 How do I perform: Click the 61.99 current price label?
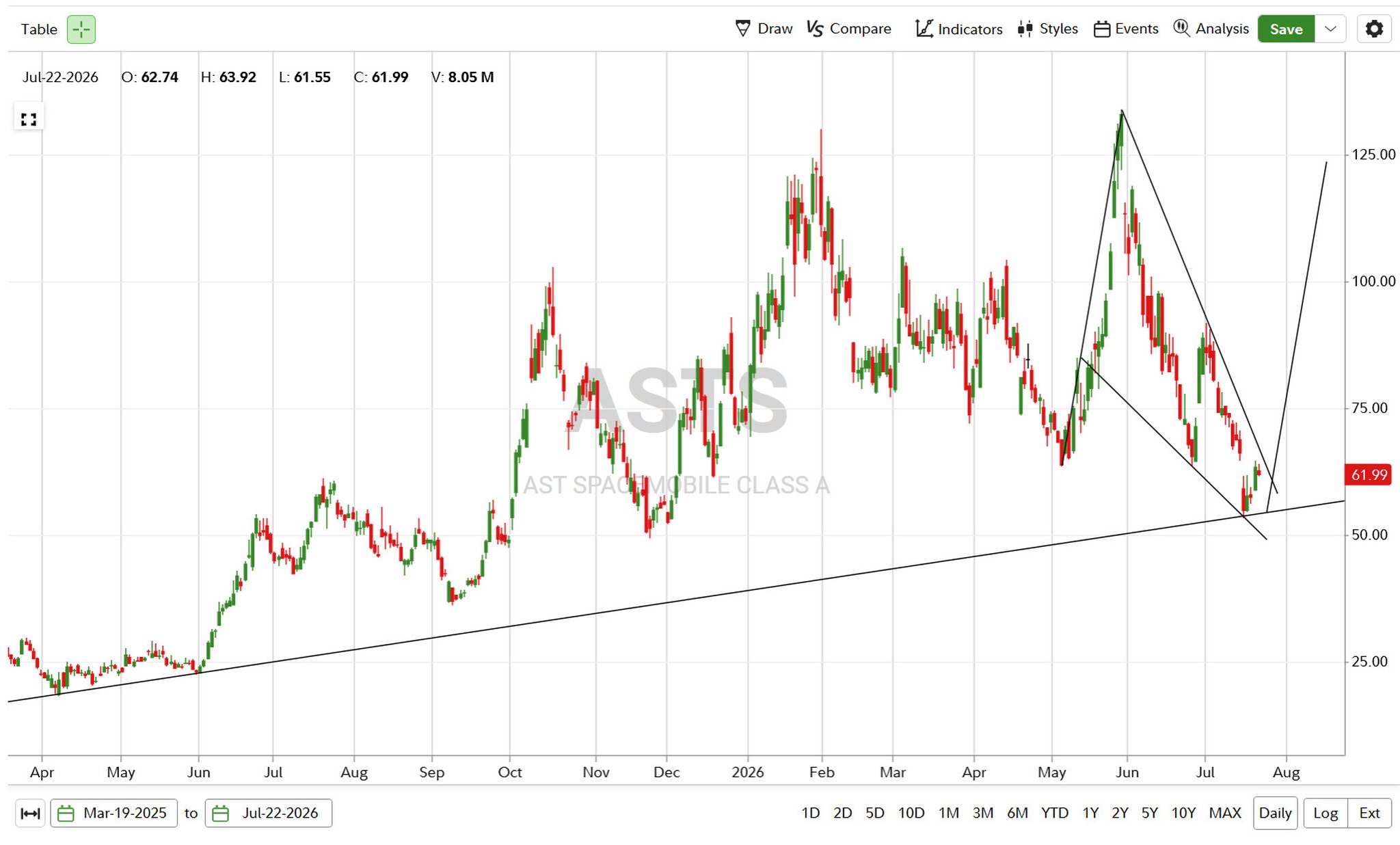point(1369,474)
